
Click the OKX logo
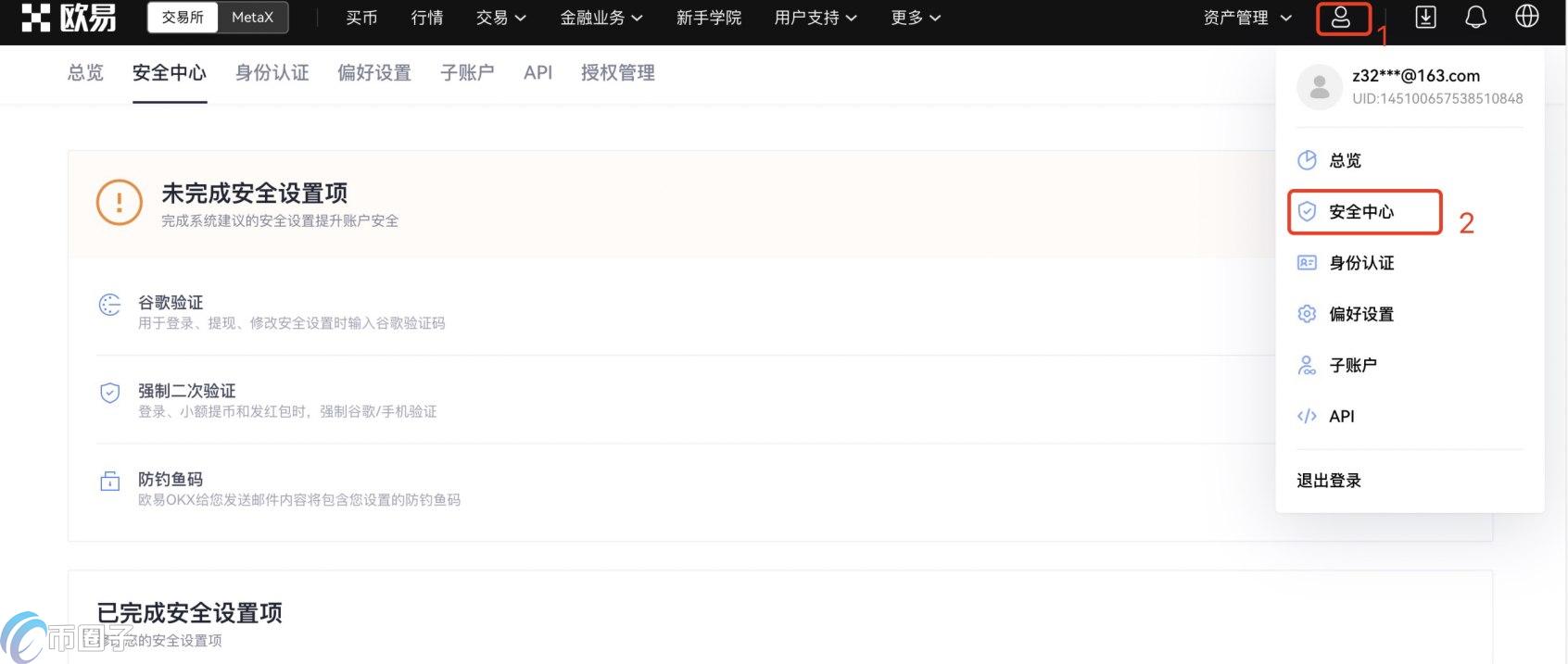[x=69, y=18]
